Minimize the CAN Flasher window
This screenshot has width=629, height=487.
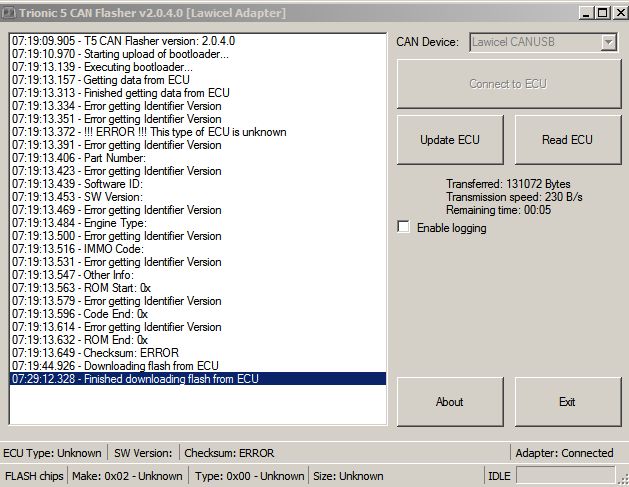click(x=586, y=13)
